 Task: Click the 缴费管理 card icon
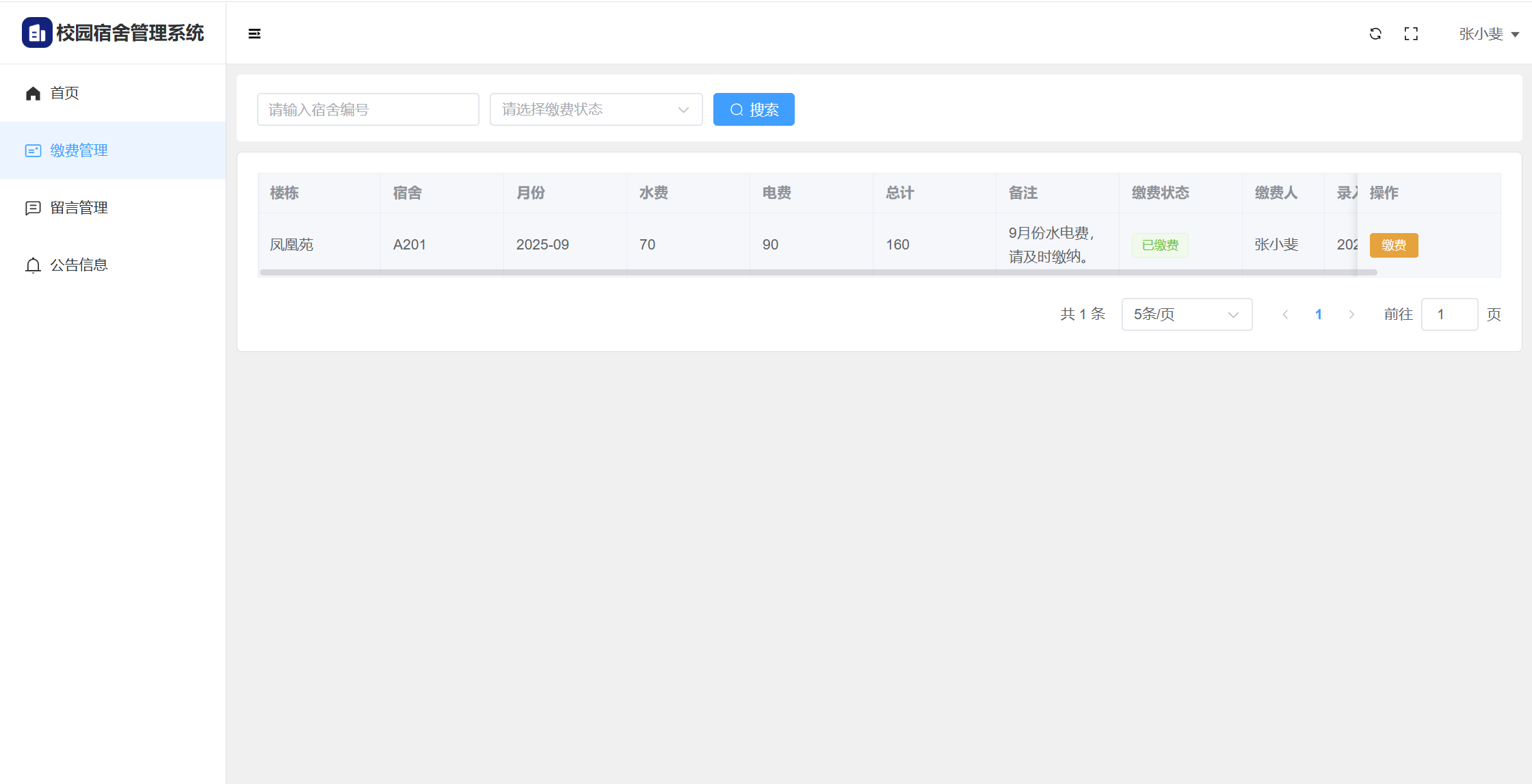click(33, 150)
